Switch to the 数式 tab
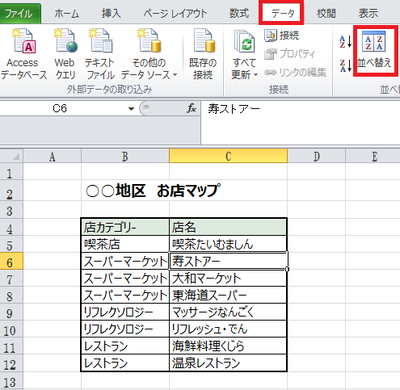 [x=239, y=13]
